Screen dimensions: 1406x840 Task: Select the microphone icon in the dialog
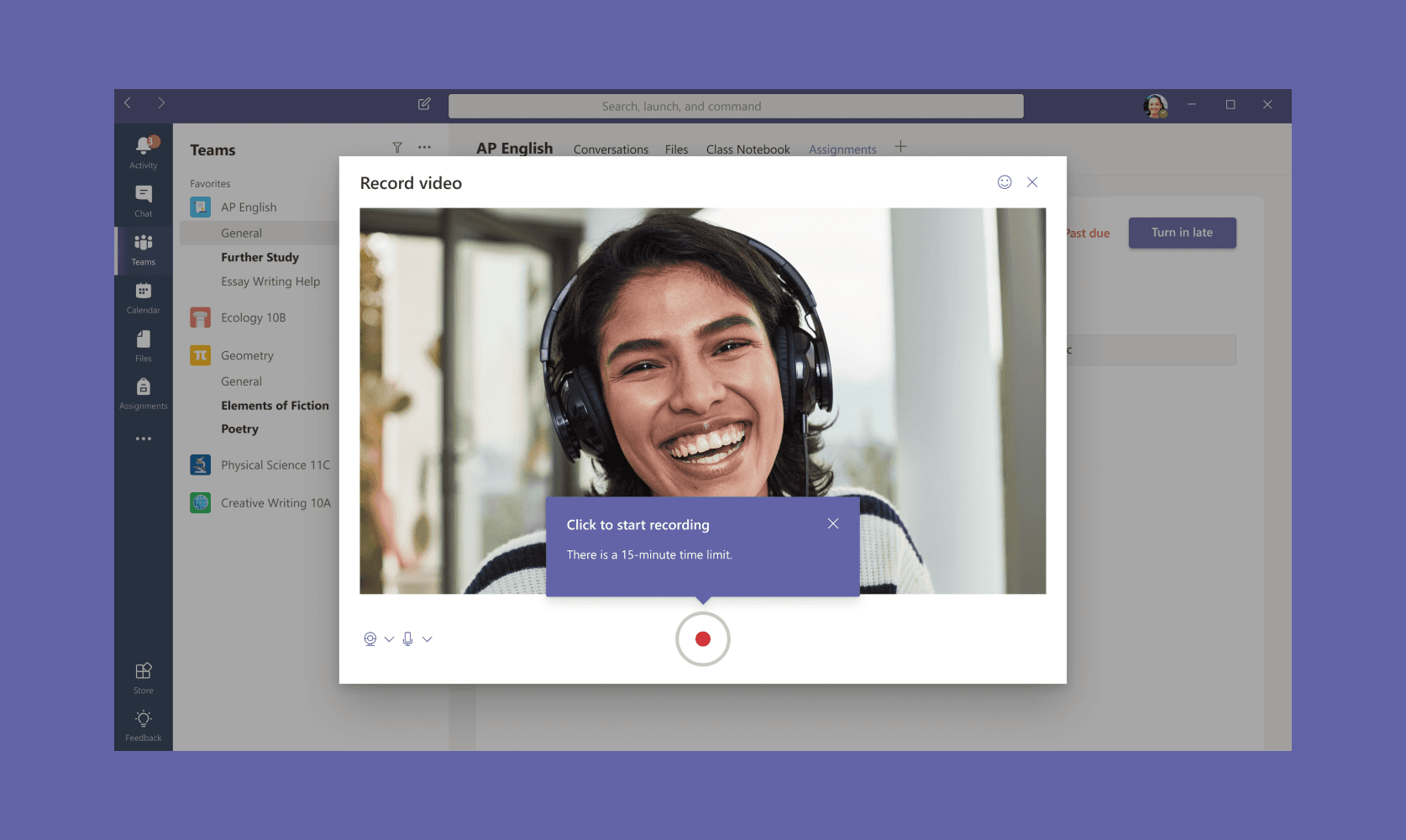pos(407,639)
